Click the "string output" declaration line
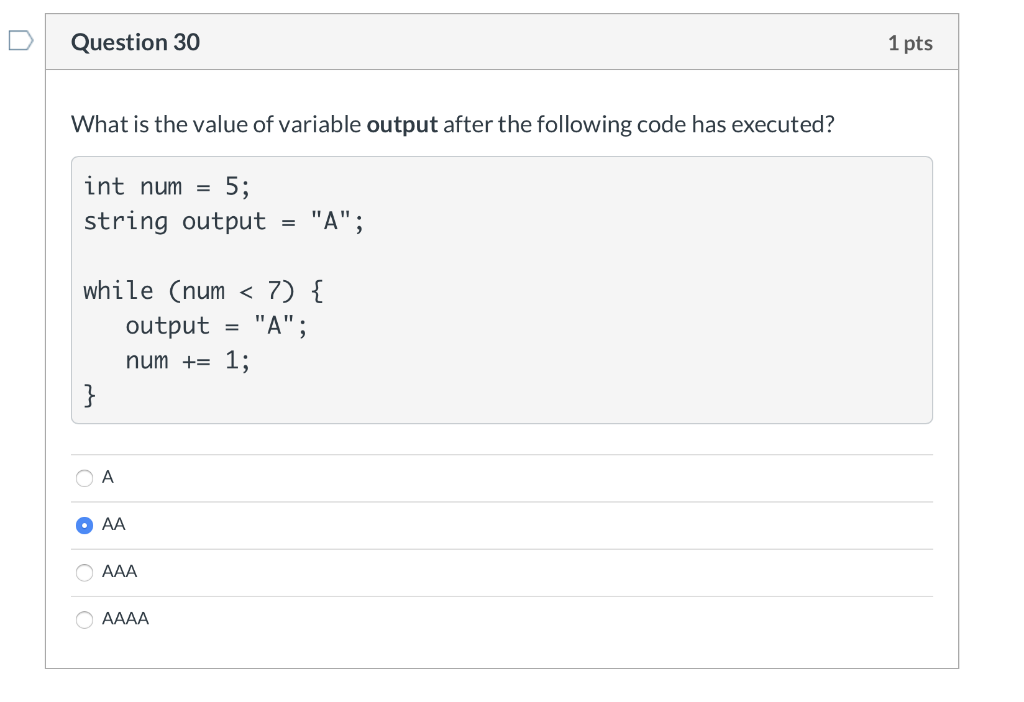This screenshot has height=702, width=1024. [x=223, y=221]
